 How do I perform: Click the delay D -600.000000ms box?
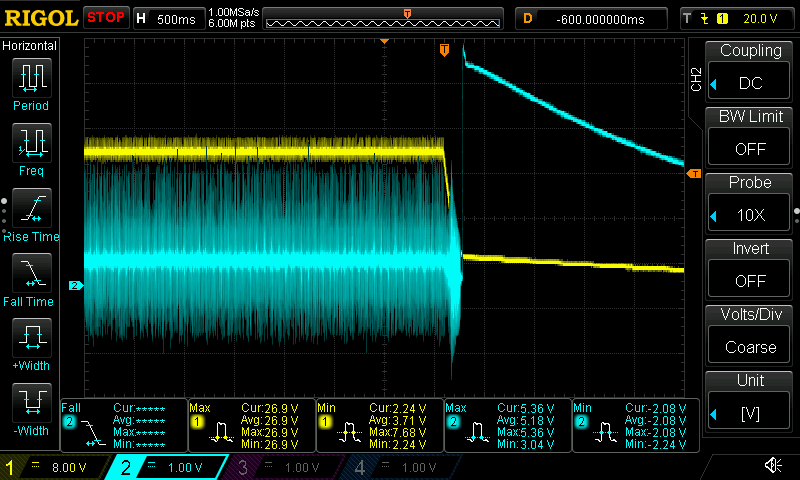(591, 19)
